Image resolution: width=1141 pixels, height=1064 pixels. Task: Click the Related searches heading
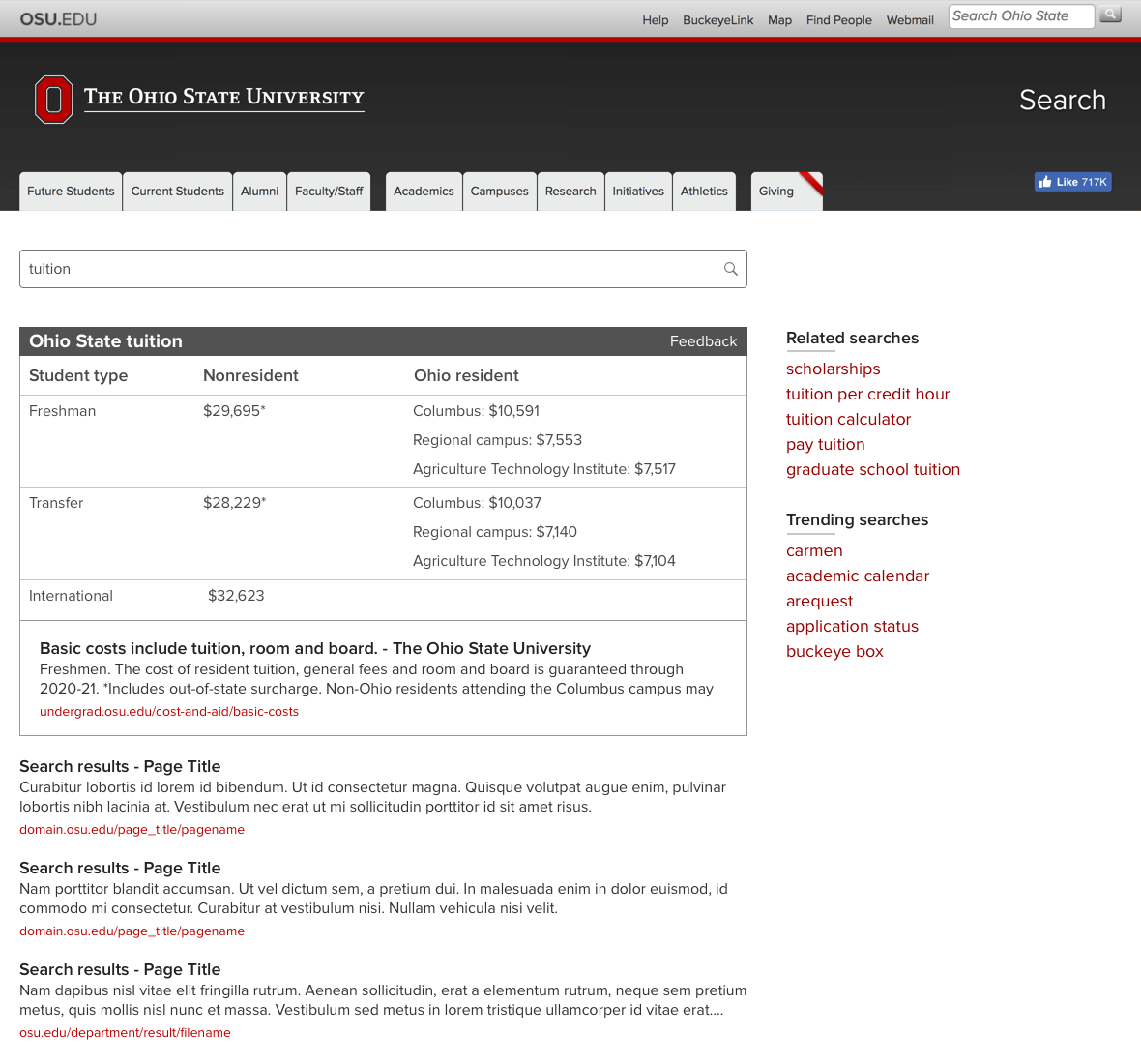(852, 339)
